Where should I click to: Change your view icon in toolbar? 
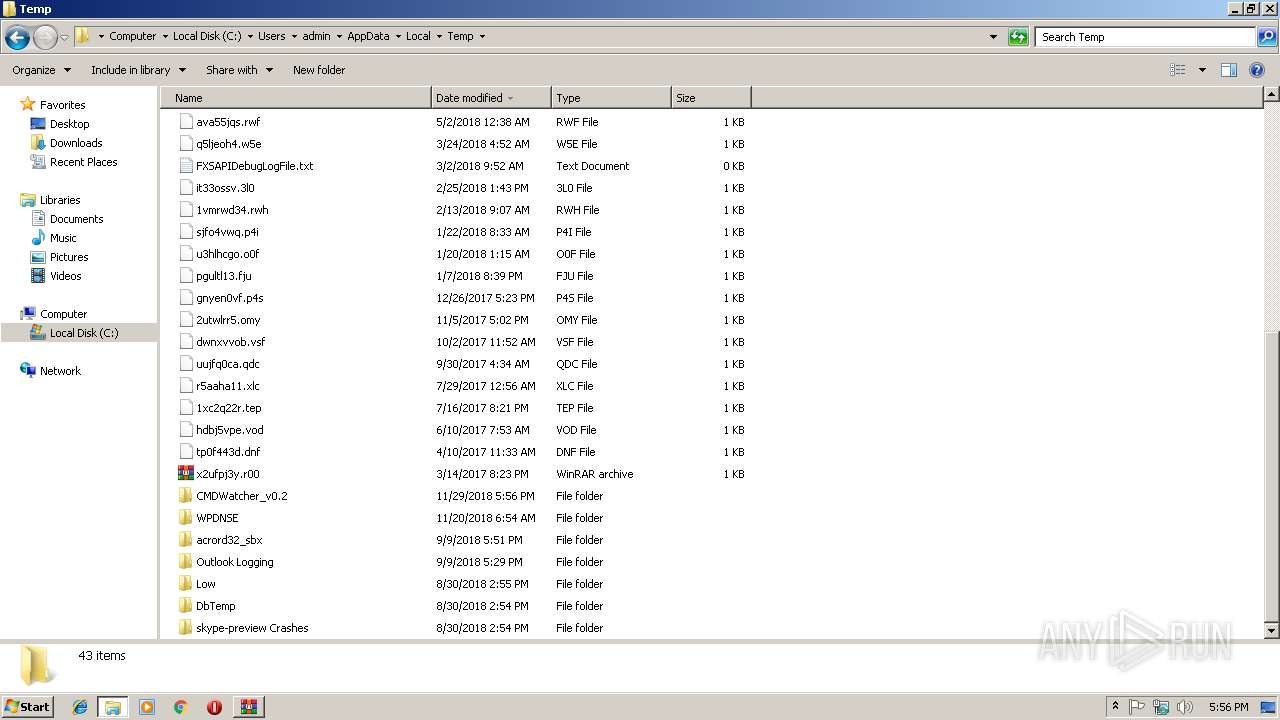click(x=1178, y=70)
